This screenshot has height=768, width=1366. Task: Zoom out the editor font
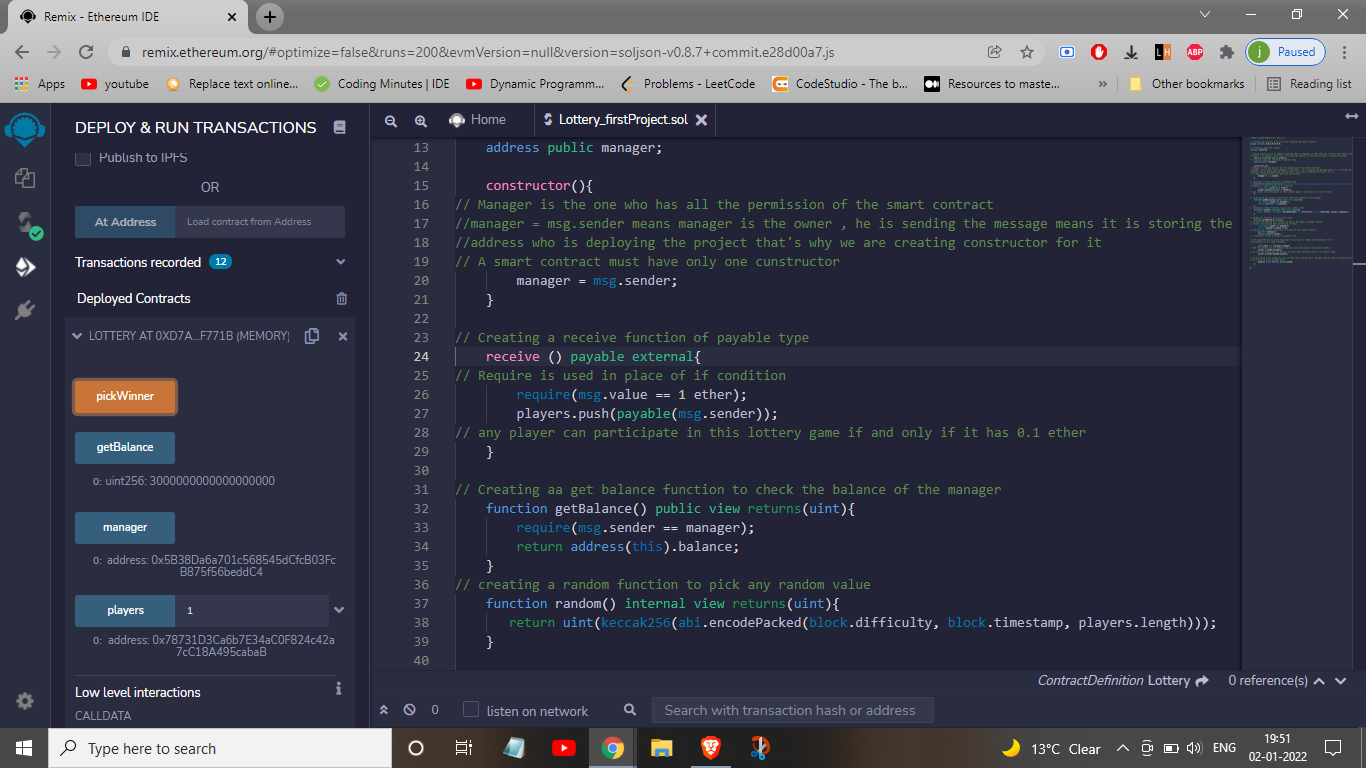click(391, 120)
